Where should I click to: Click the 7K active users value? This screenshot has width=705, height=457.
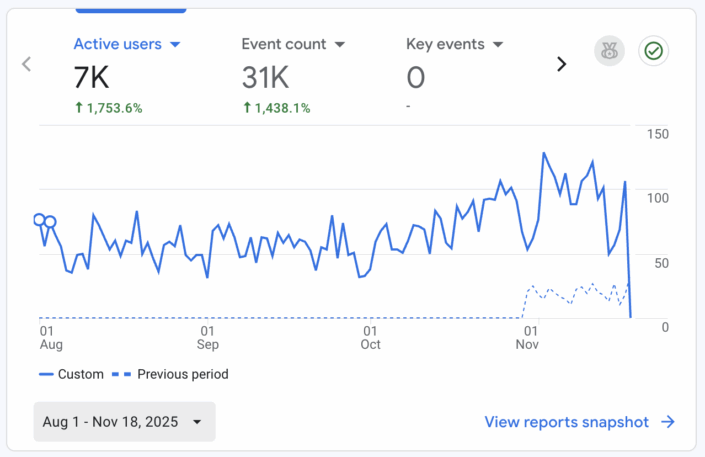(91, 77)
